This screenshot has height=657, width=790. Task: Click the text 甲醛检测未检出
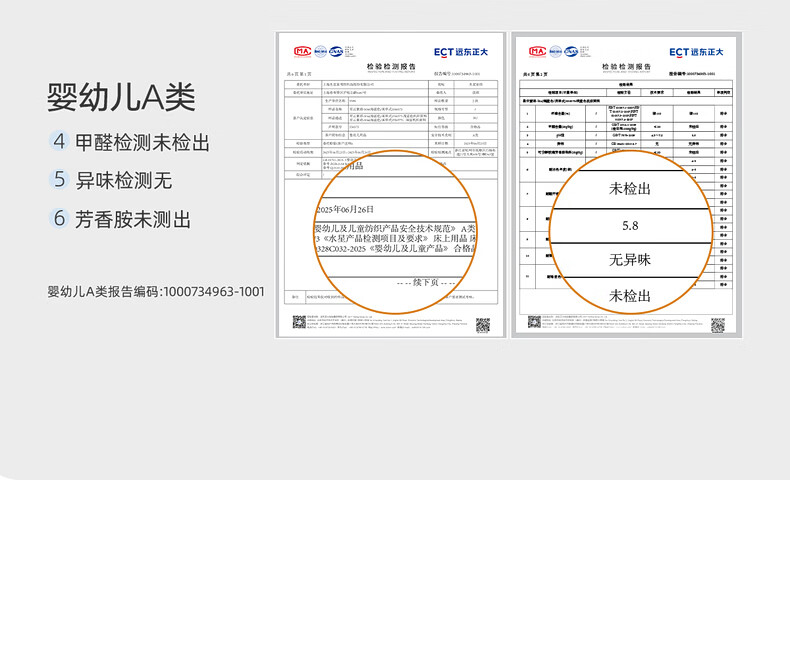click(x=142, y=143)
